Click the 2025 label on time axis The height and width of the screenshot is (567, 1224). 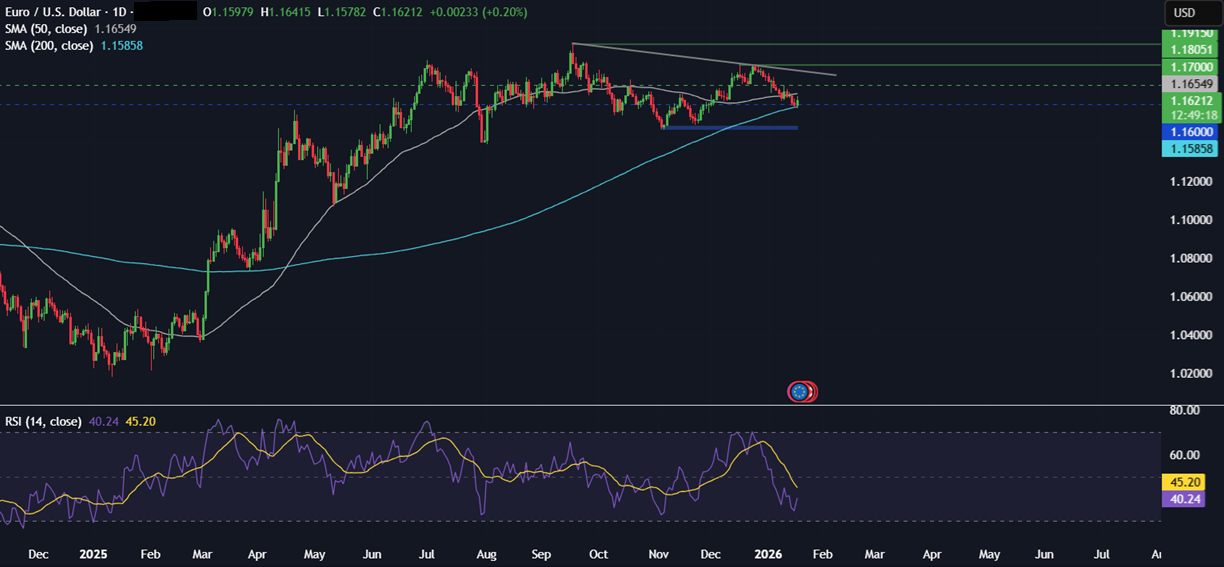point(96,553)
